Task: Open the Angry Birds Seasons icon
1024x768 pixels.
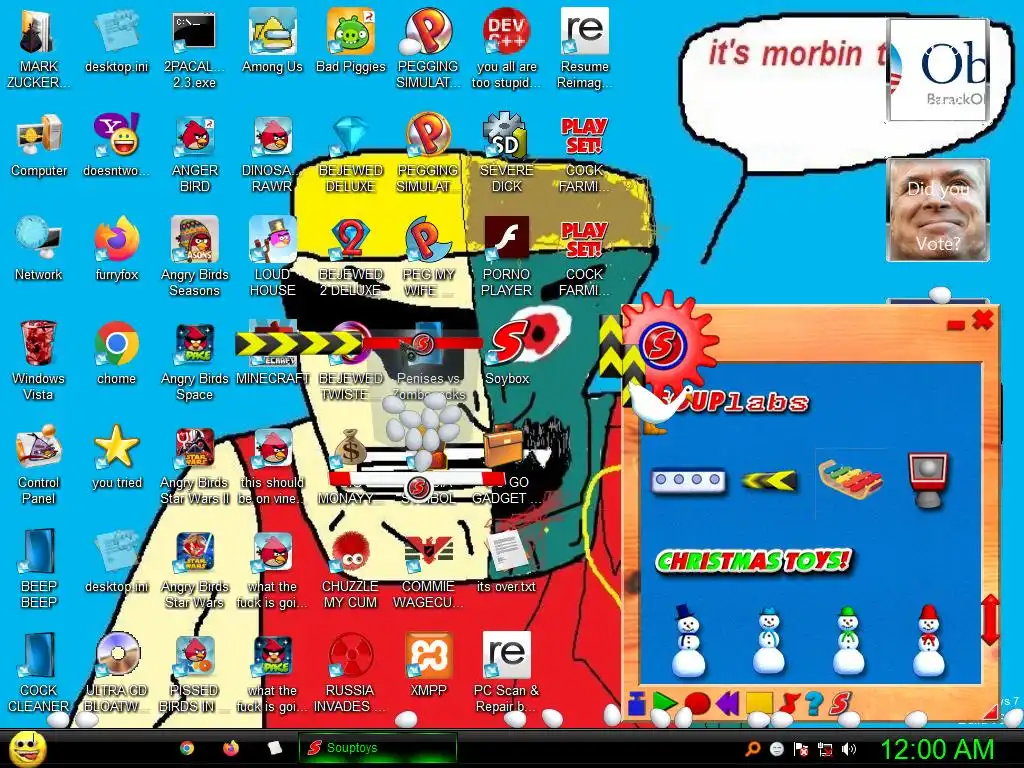Action: click(x=195, y=257)
